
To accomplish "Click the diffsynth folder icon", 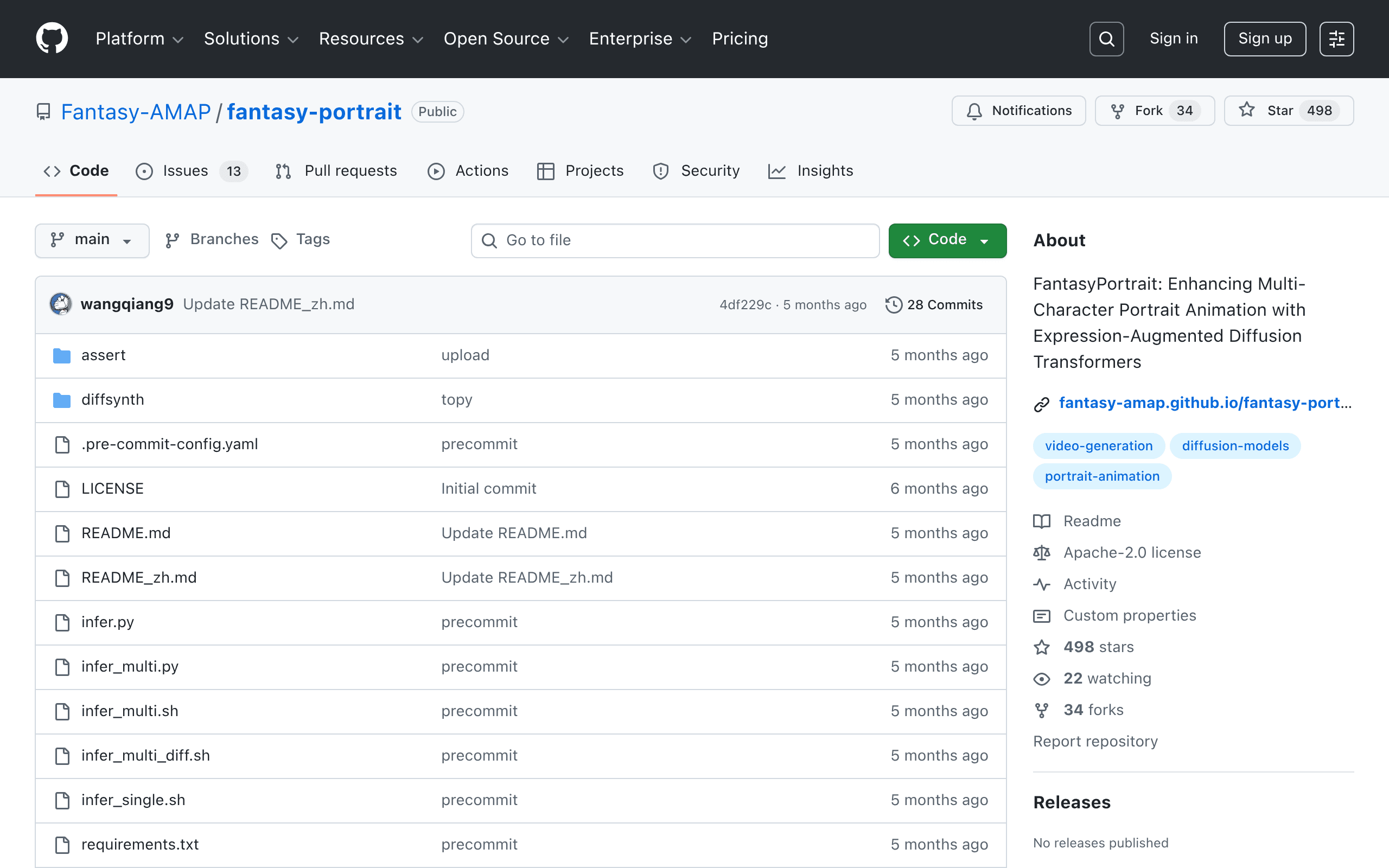I will coord(62,400).
